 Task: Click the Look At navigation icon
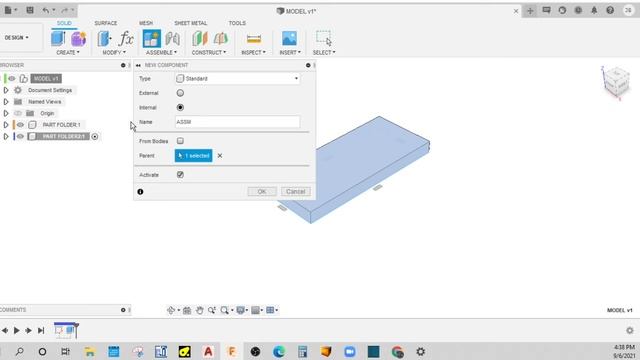187,310
